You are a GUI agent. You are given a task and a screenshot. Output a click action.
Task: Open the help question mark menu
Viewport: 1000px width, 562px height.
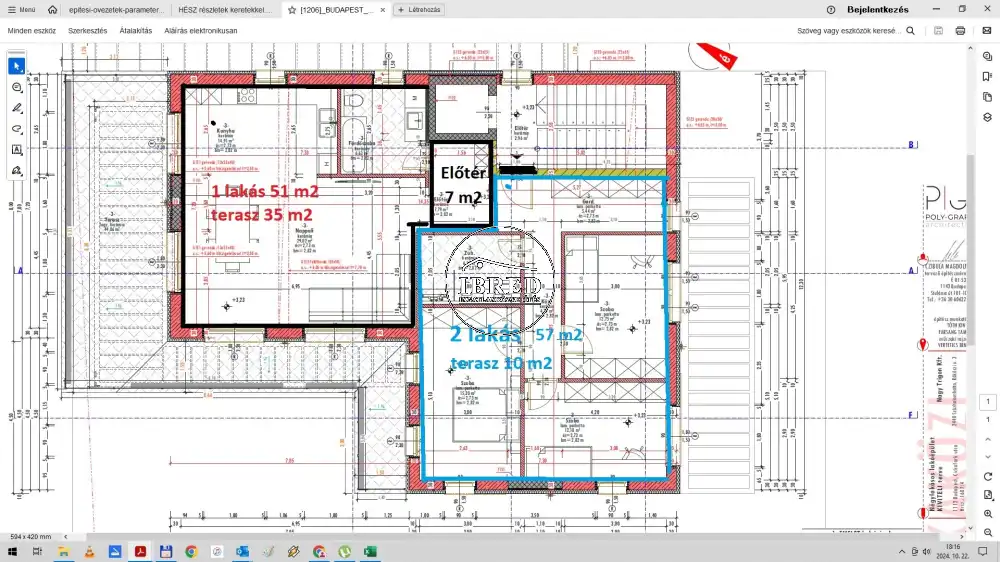829,10
